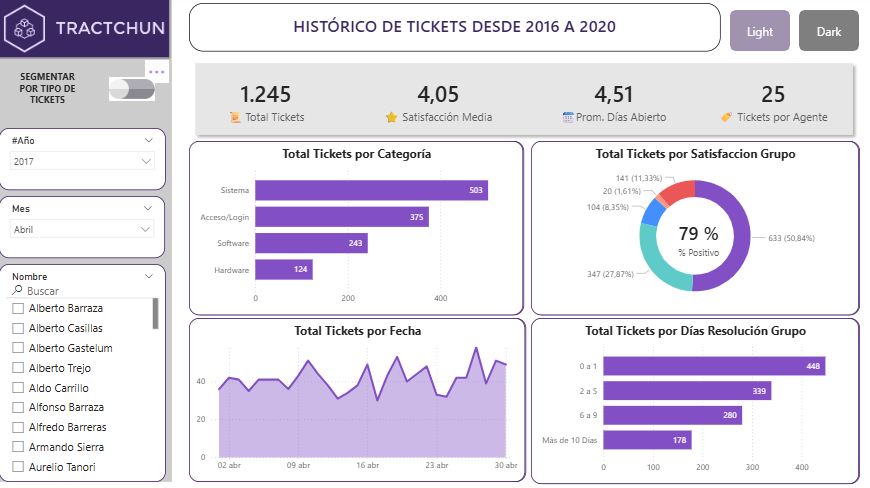Open the three-dots more options menu
The height and width of the screenshot is (488, 870).
click(x=157, y=72)
